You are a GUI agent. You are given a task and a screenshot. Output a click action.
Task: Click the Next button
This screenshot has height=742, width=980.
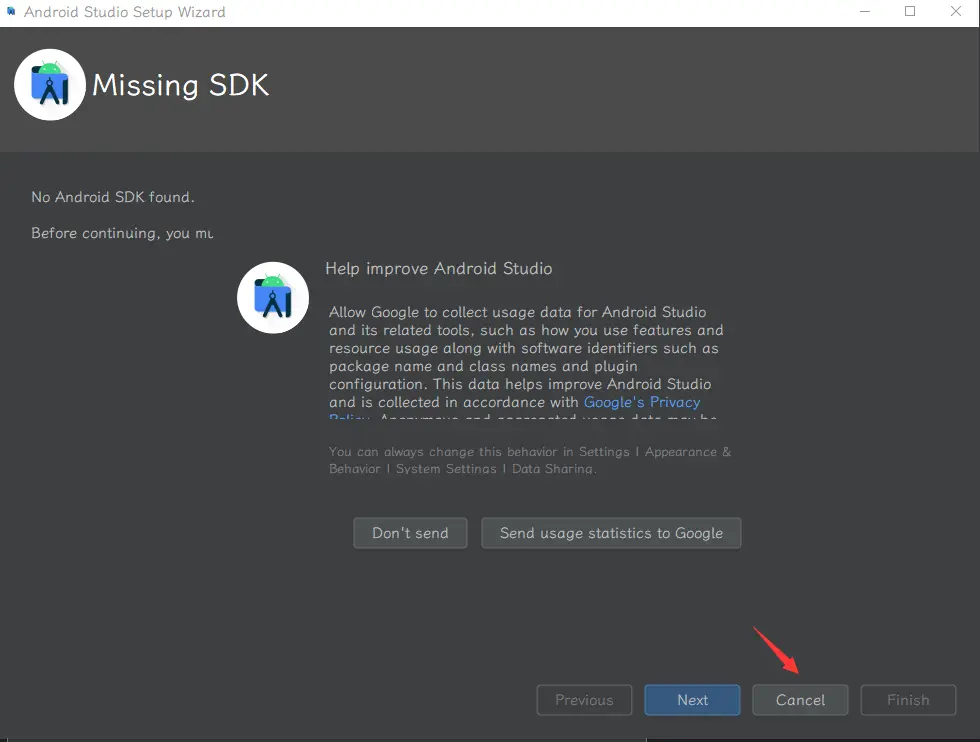pos(692,700)
